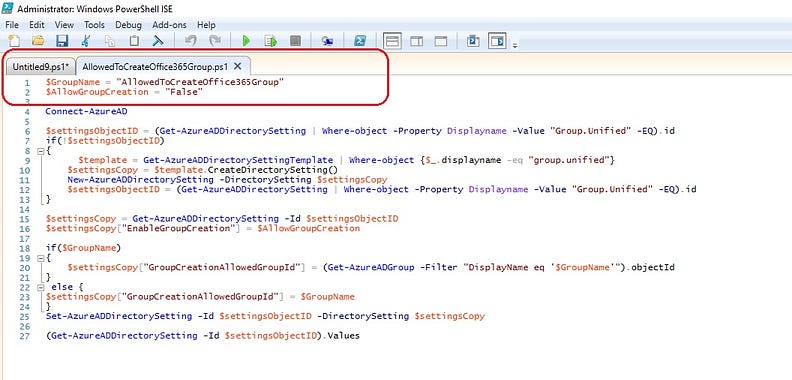The height and width of the screenshot is (380, 792).
Task: Click the "AllowedToCreateOffice365Group" string on line 1
Action: 200,82
